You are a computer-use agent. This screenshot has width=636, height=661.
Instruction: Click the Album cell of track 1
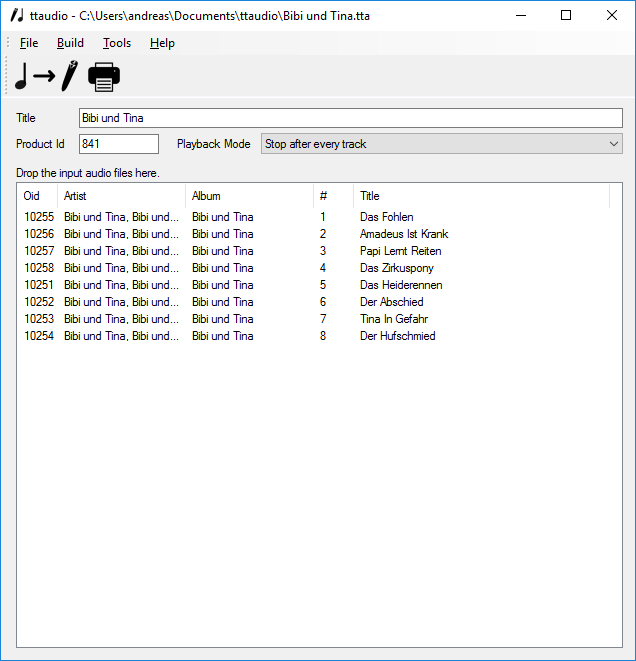(x=223, y=217)
